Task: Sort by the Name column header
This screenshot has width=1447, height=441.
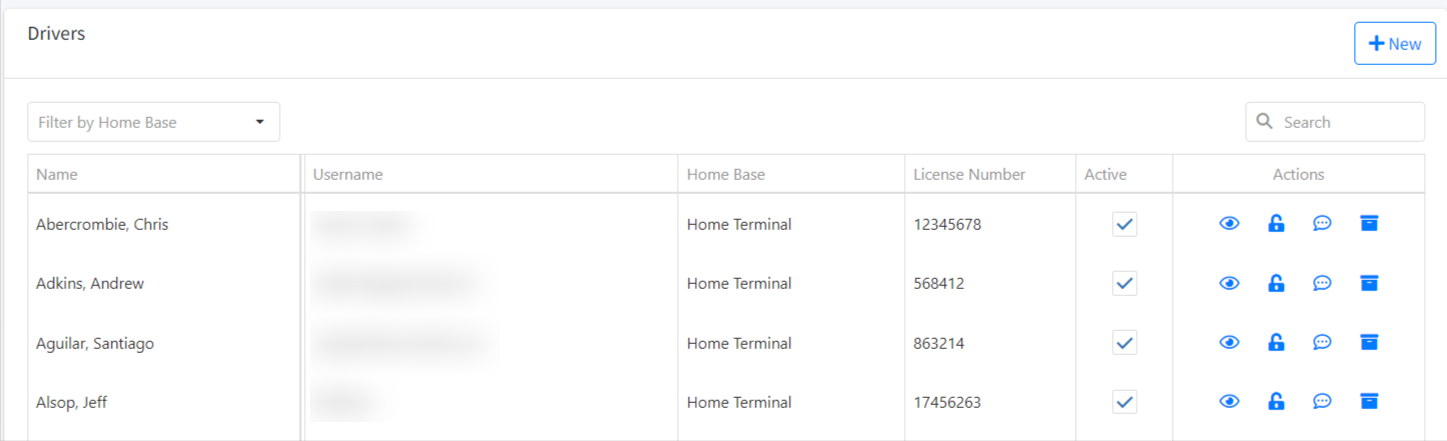Action: tap(57, 174)
